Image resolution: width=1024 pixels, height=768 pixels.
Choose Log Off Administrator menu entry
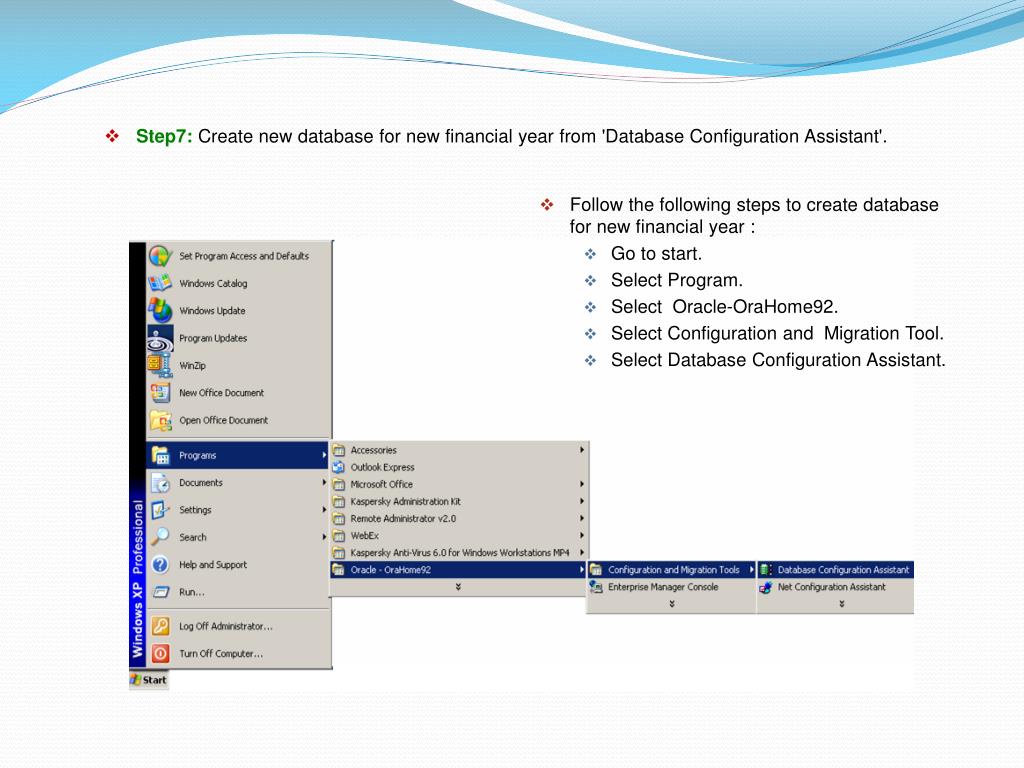click(239, 626)
